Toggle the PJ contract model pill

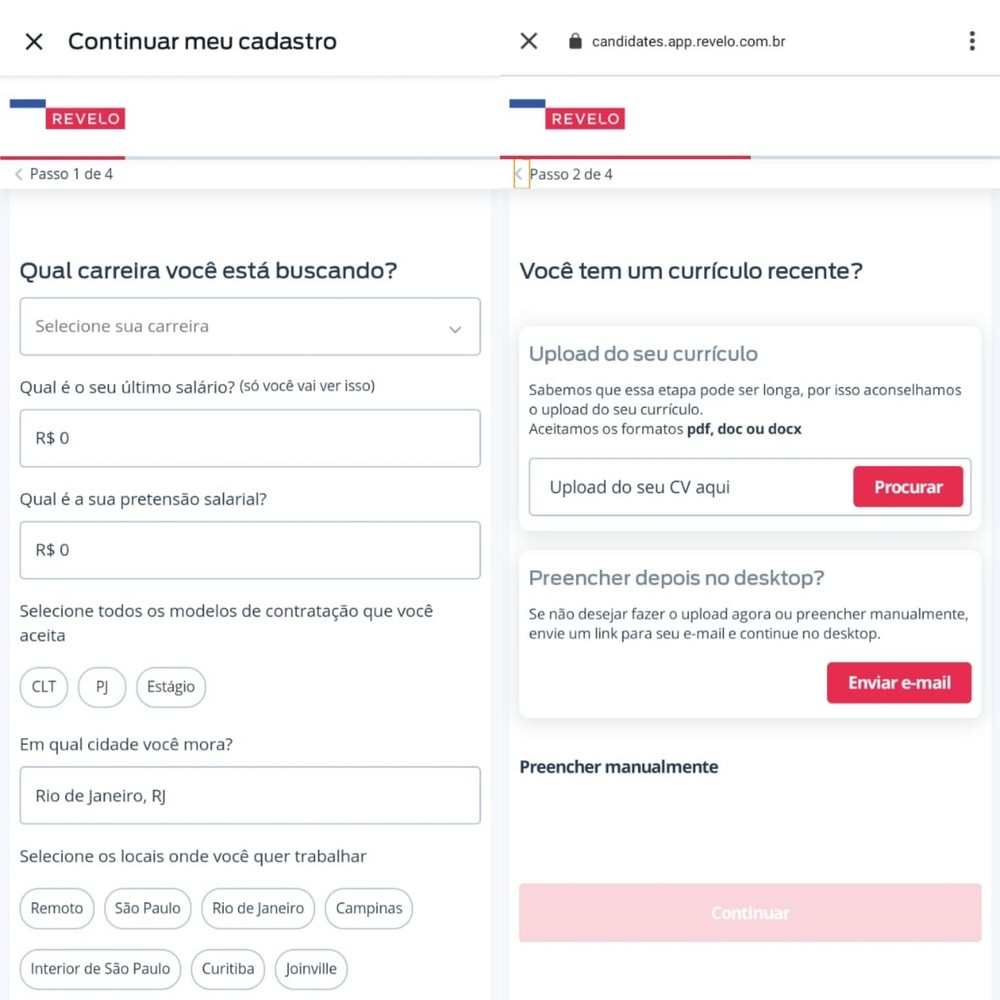pyautogui.click(x=101, y=687)
